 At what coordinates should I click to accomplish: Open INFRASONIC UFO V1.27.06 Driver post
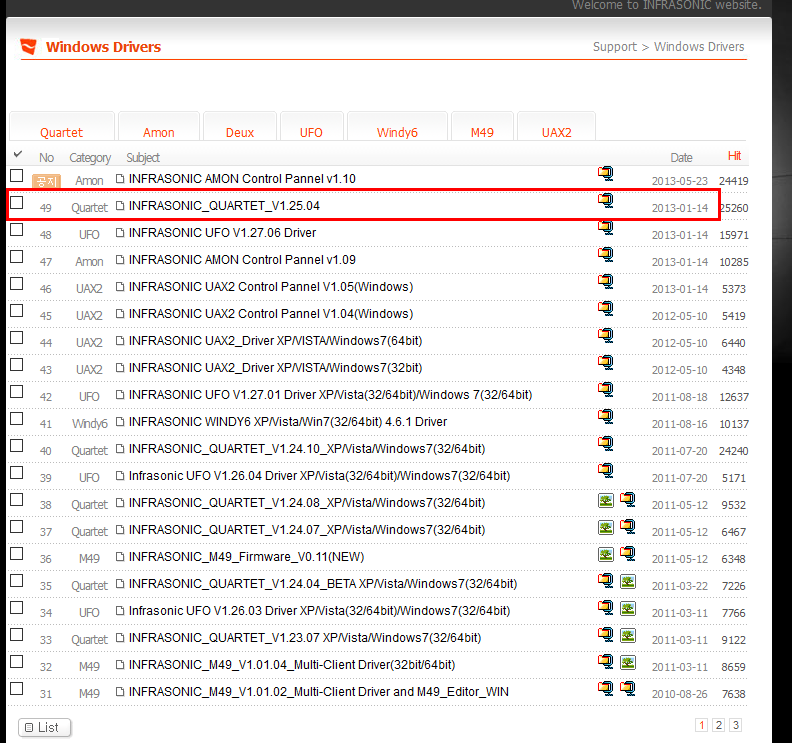(222, 233)
